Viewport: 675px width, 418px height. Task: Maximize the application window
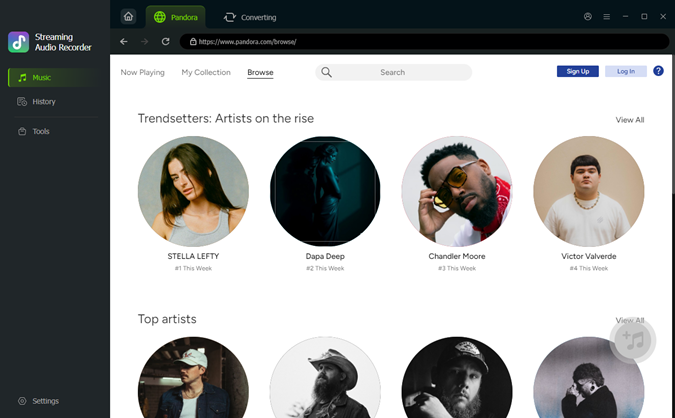[x=644, y=17]
